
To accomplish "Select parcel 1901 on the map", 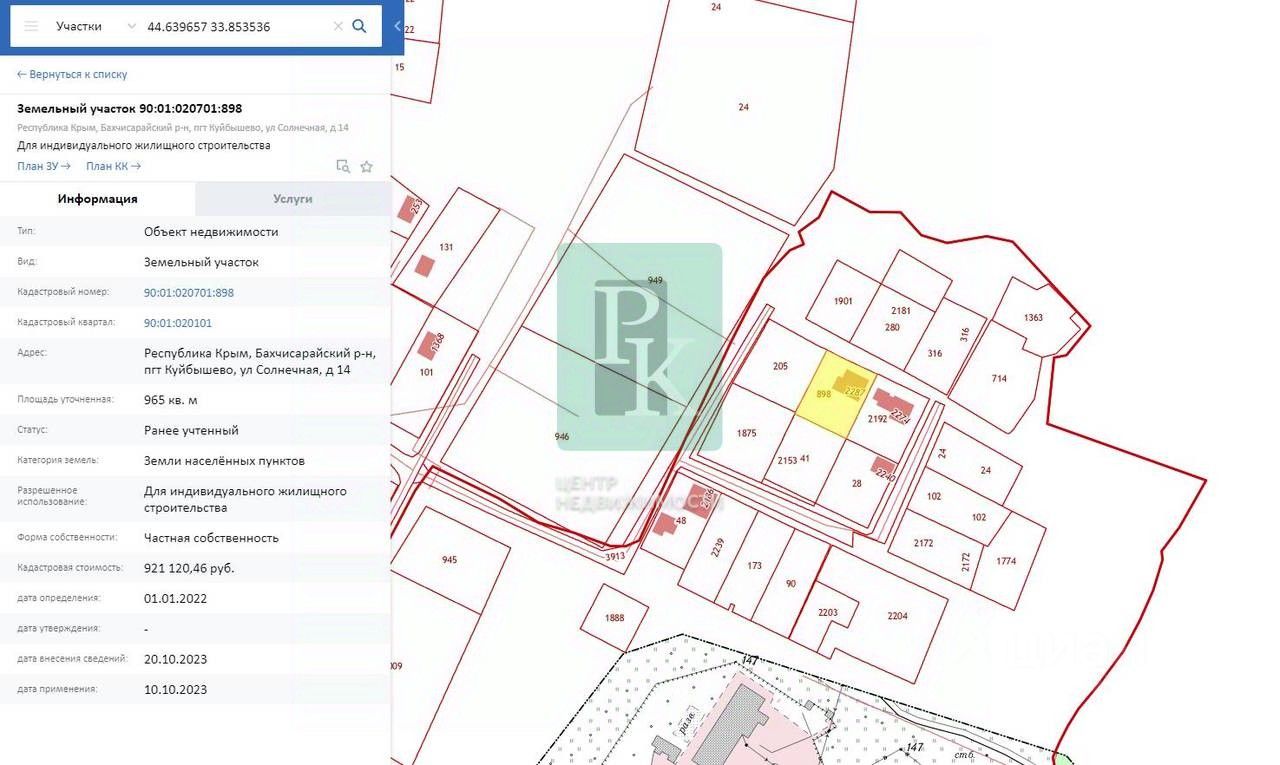I will tap(843, 301).
